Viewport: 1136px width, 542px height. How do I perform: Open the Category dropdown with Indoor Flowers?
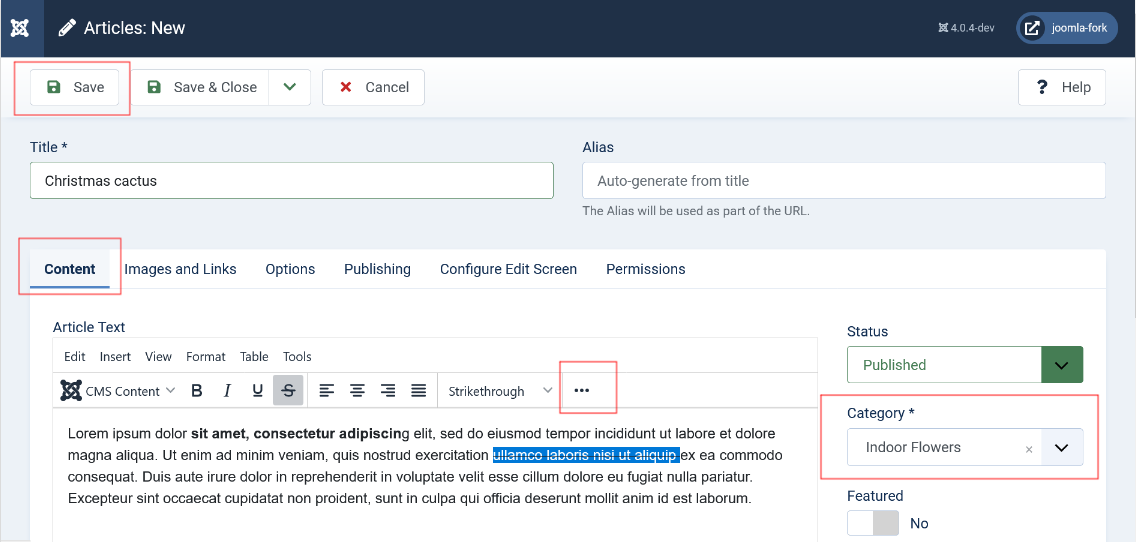pos(1062,448)
